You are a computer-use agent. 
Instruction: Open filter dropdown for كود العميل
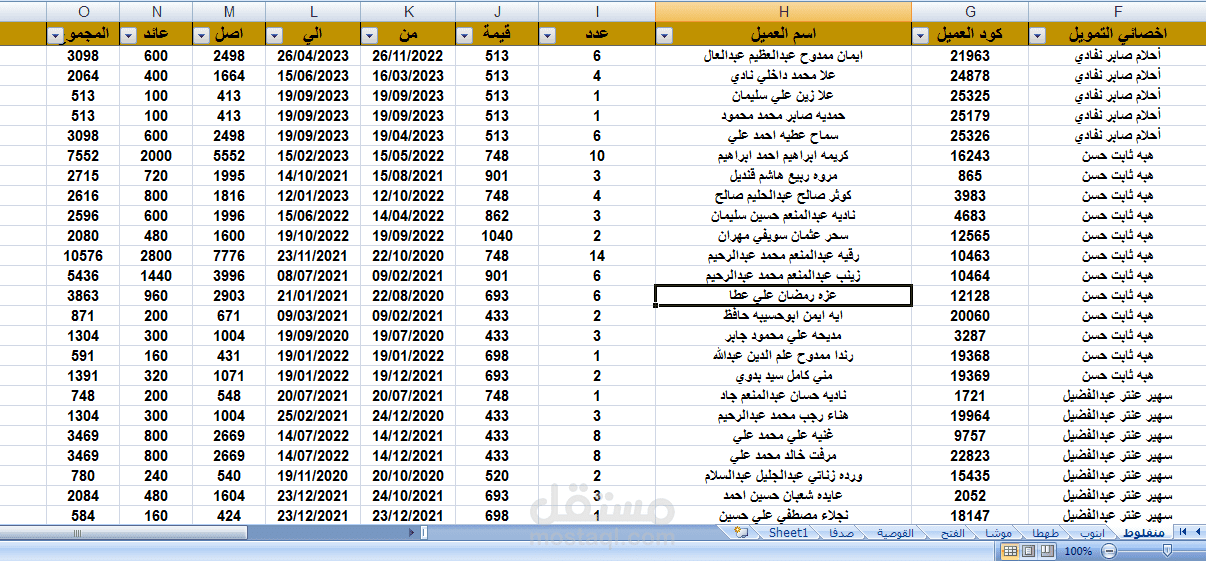point(921,35)
